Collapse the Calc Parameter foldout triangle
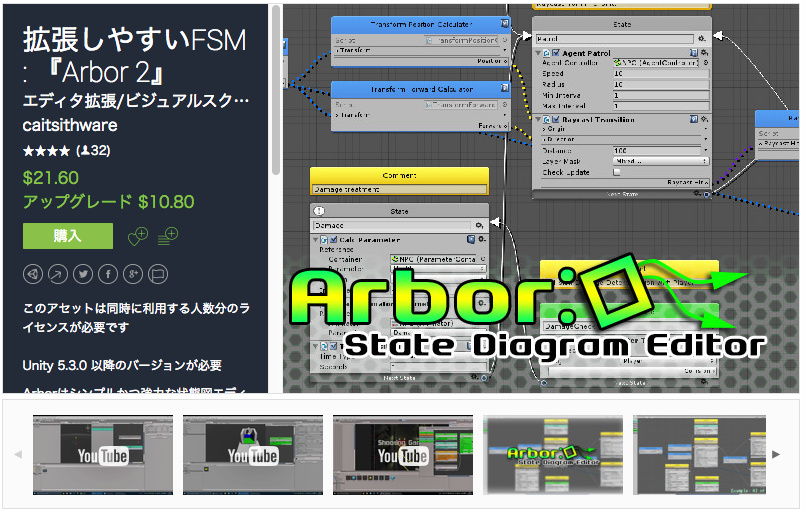Image resolution: width=804 pixels, height=512 pixels. click(315, 239)
